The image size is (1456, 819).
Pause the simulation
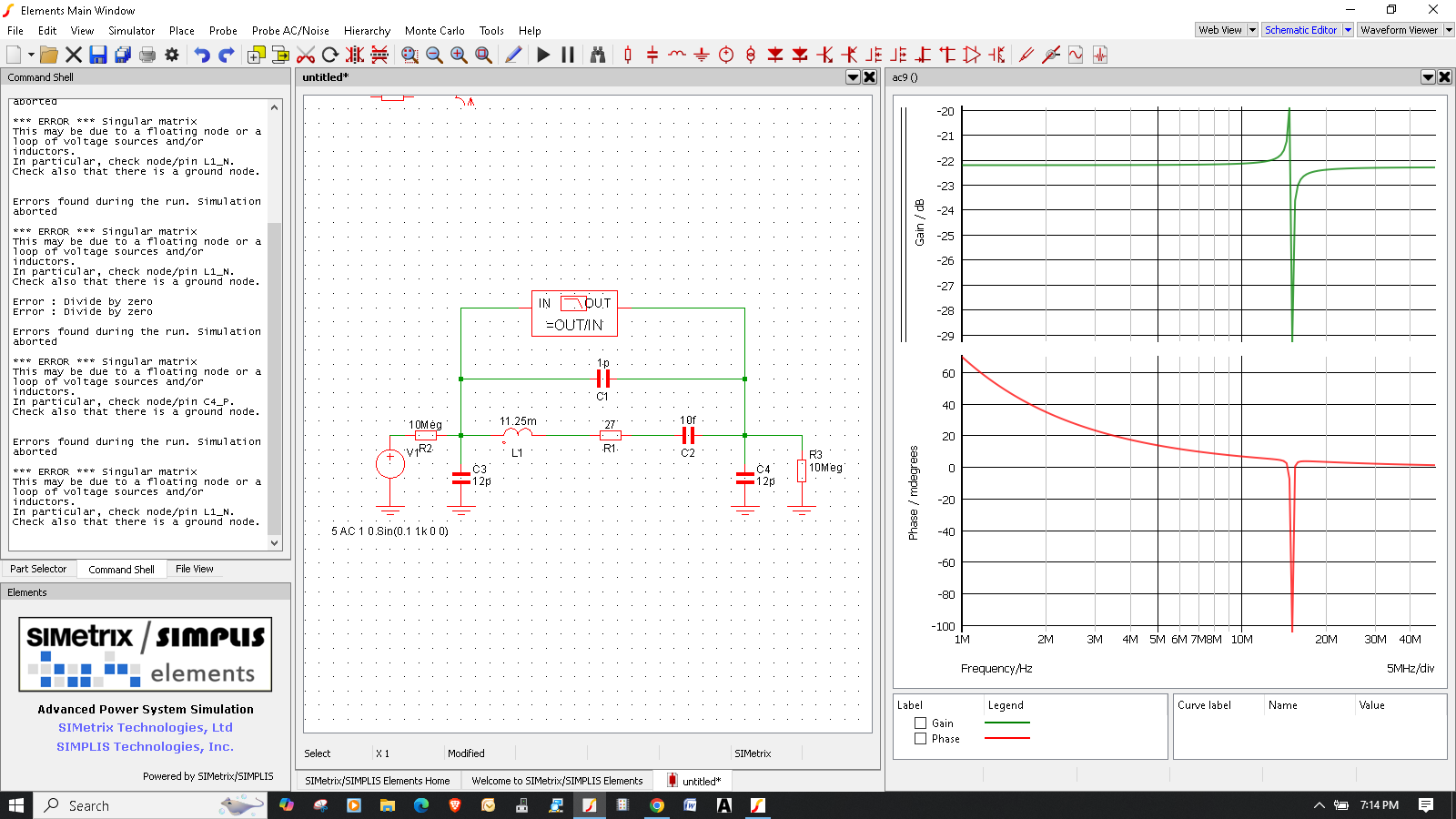coord(568,55)
